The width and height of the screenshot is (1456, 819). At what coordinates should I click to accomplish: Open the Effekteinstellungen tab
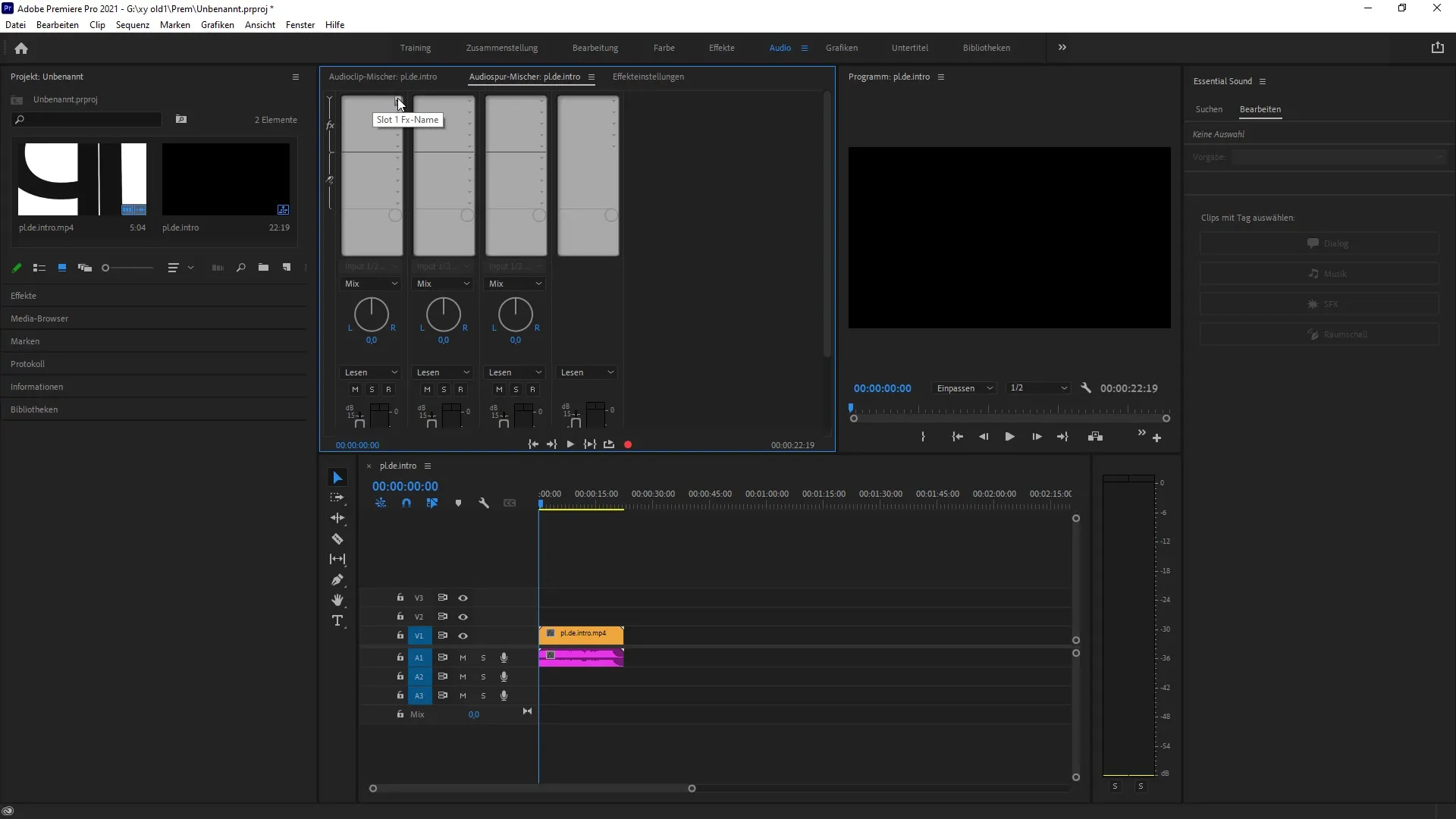click(x=648, y=77)
